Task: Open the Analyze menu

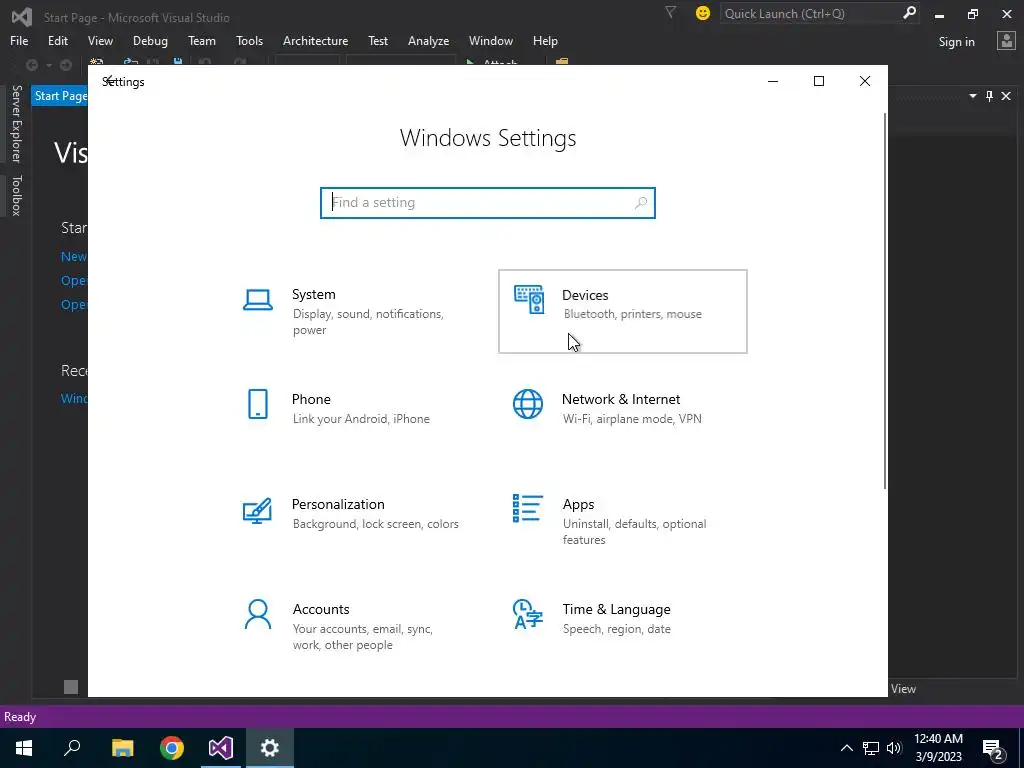Action: point(428,40)
